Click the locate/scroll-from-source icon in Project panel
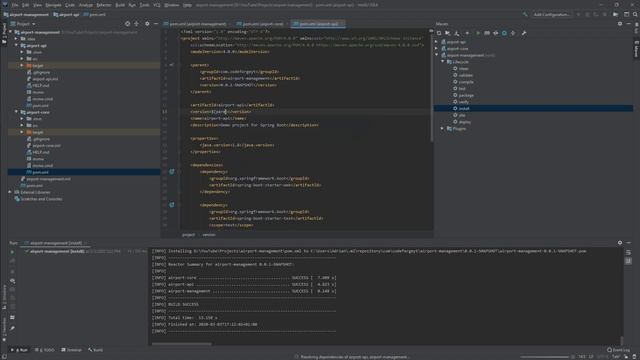This screenshot has width=640, height=360. [127, 24]
